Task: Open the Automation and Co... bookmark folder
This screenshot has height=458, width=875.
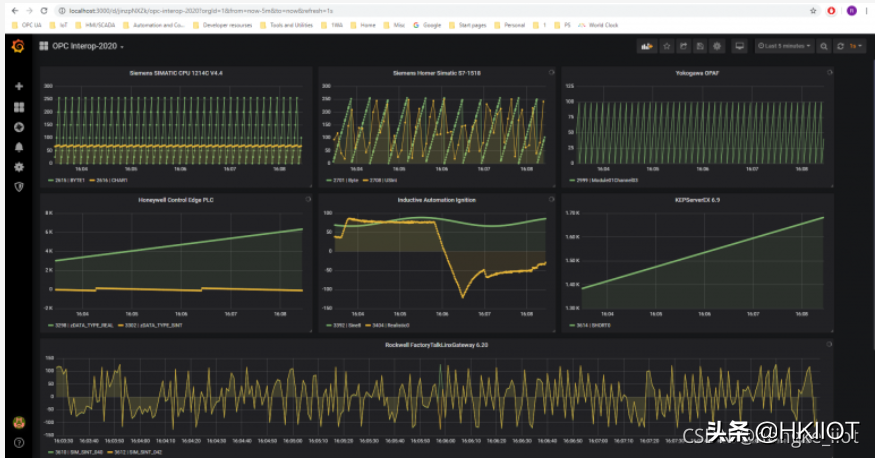Action: [x=154, y=25]
